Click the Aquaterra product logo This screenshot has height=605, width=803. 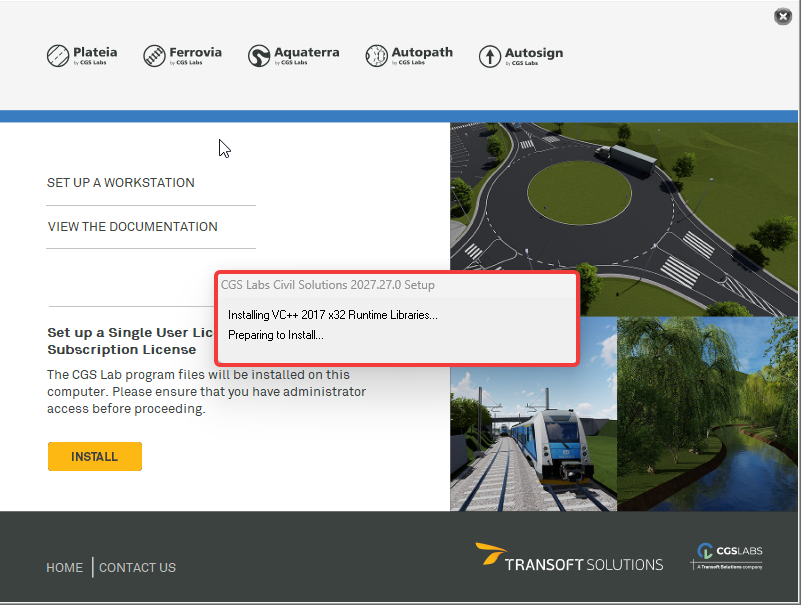293,55
